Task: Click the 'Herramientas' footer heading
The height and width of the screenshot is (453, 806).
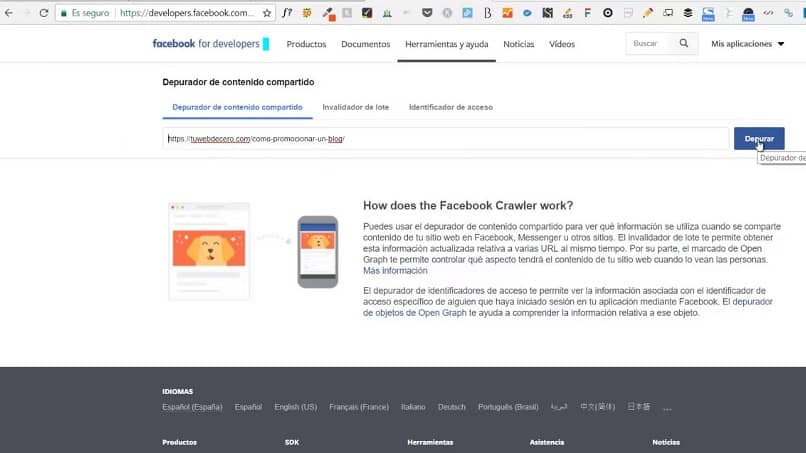Action: (x=430, y=442)
